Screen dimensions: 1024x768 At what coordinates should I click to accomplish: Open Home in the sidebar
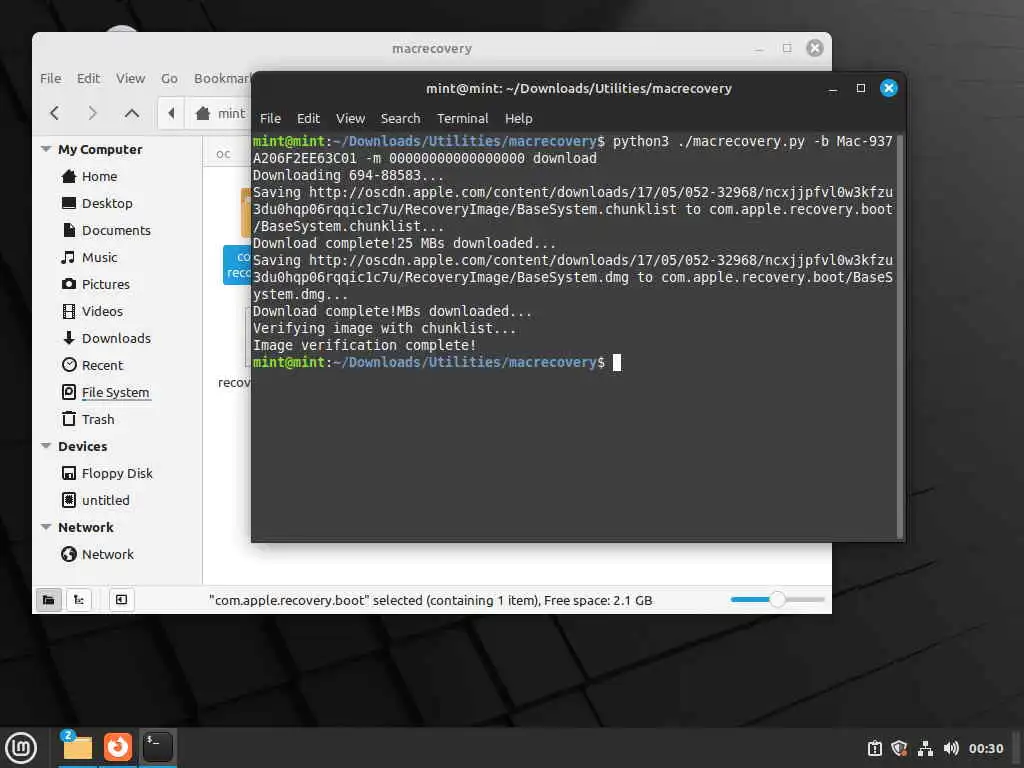(x=99, y=176)
